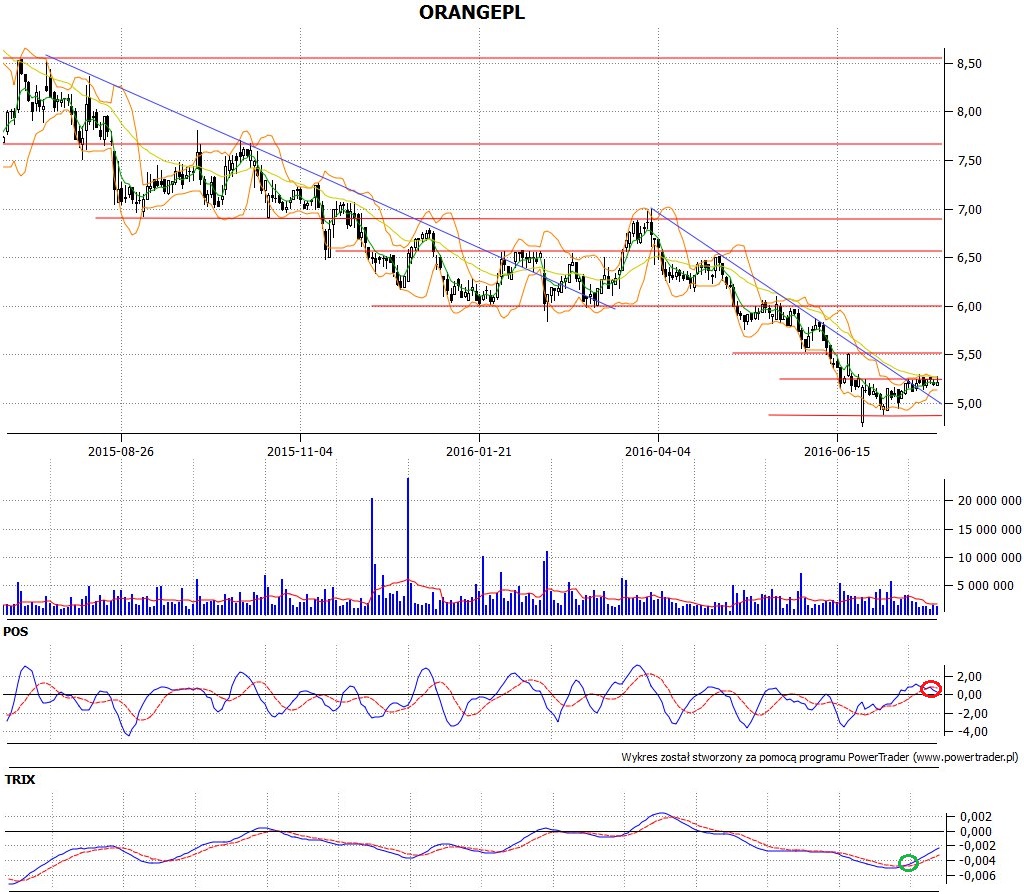The image size is (1024, 894).
Task: Click the green circle marker on TRIX
Action: (908, 863)
